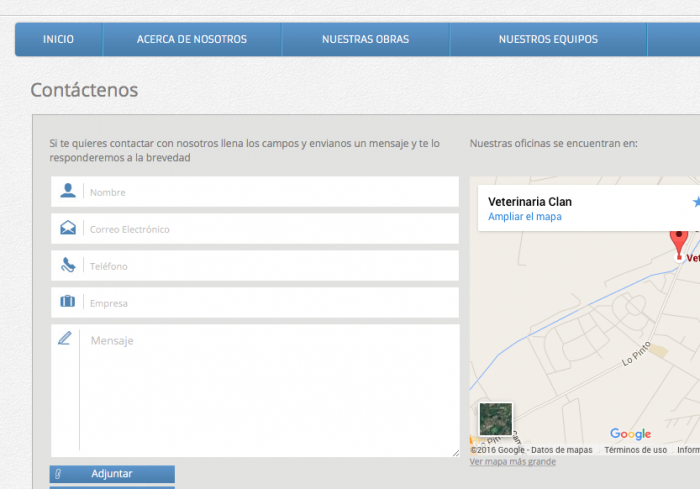This screenshot has height=489, width=700.
Task: Click the briefcase icon beside Empresa
Action: (67, 302)
